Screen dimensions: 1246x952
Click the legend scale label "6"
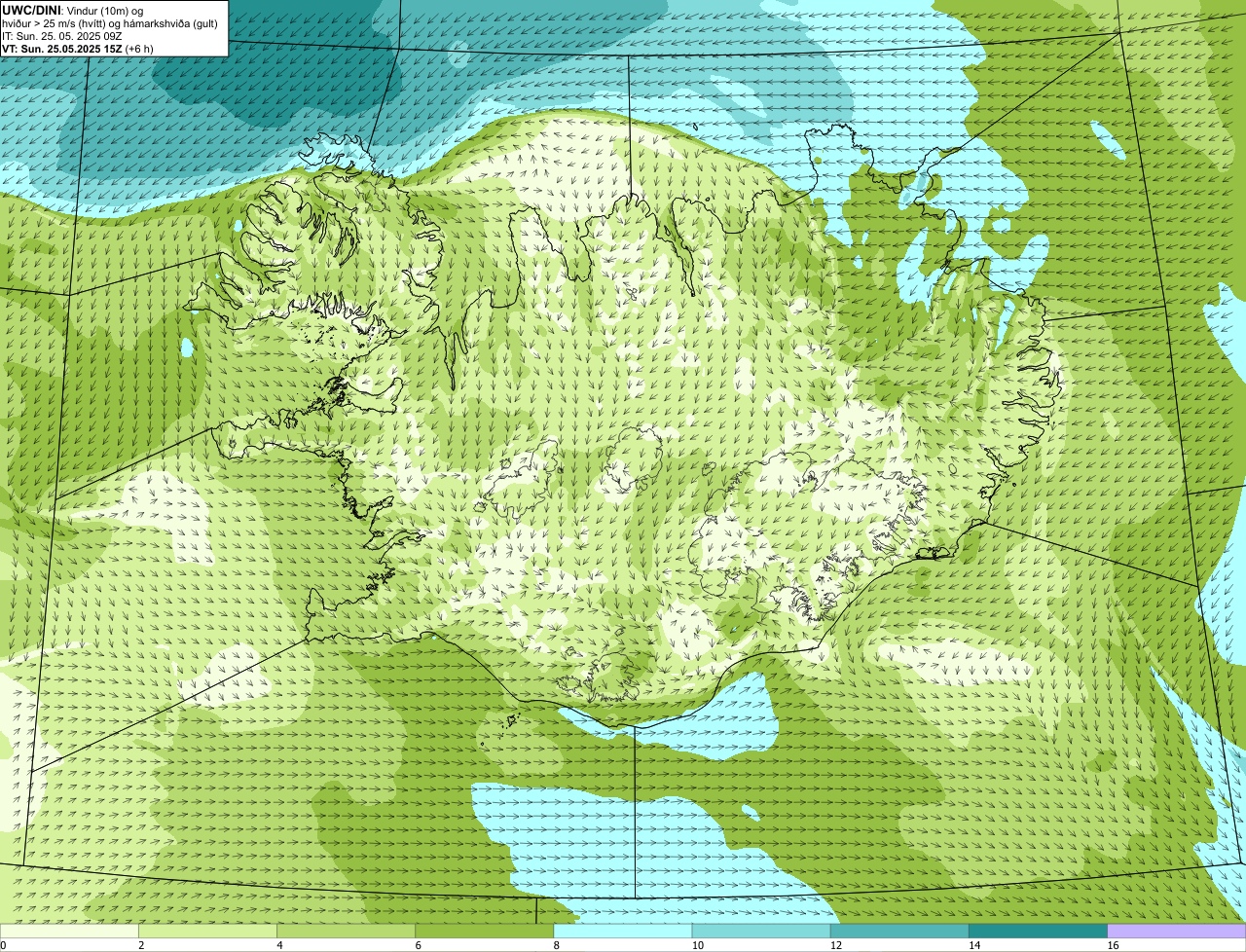[x=418, y=945]
